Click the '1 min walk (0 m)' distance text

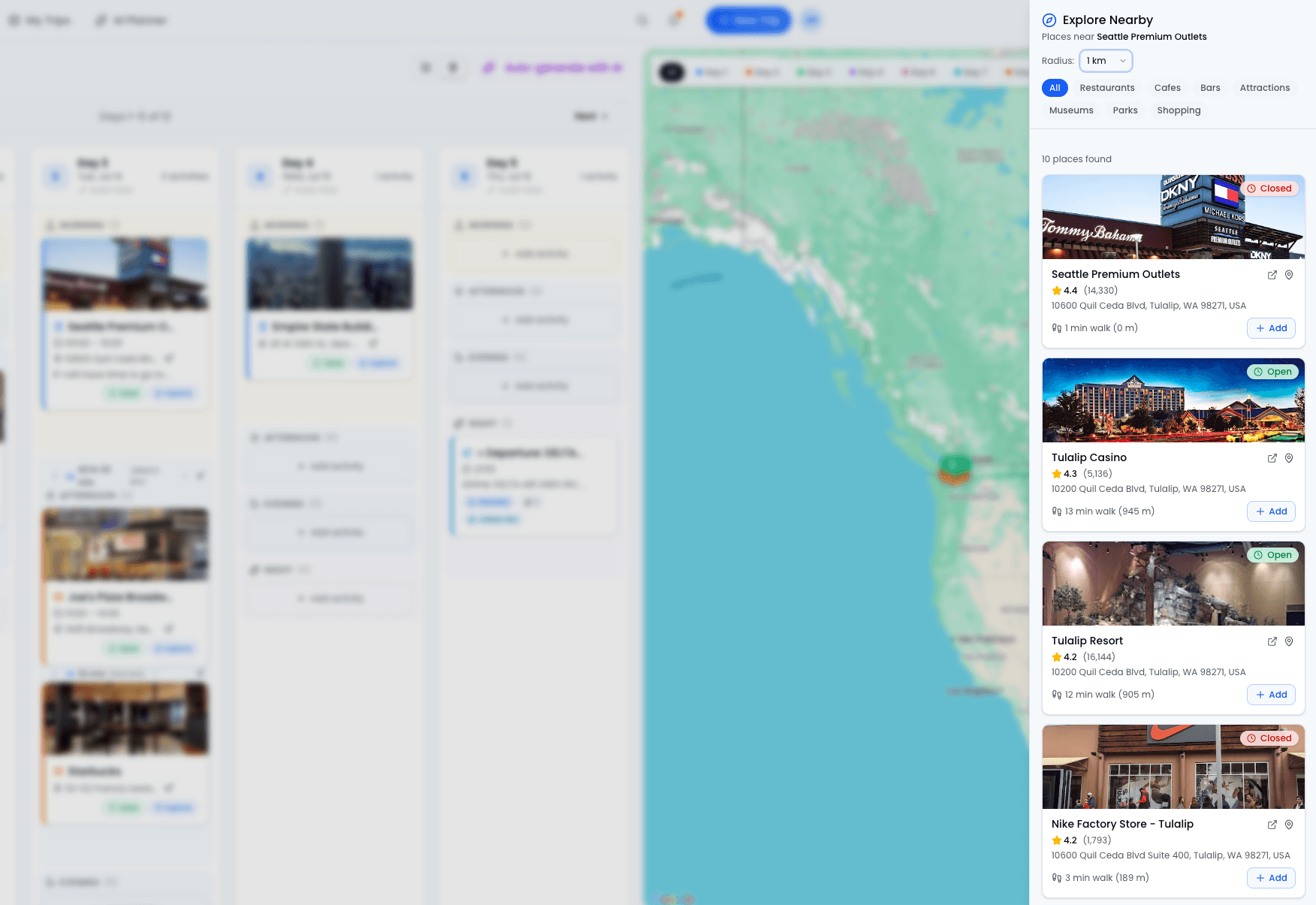tap(1101, 328)
